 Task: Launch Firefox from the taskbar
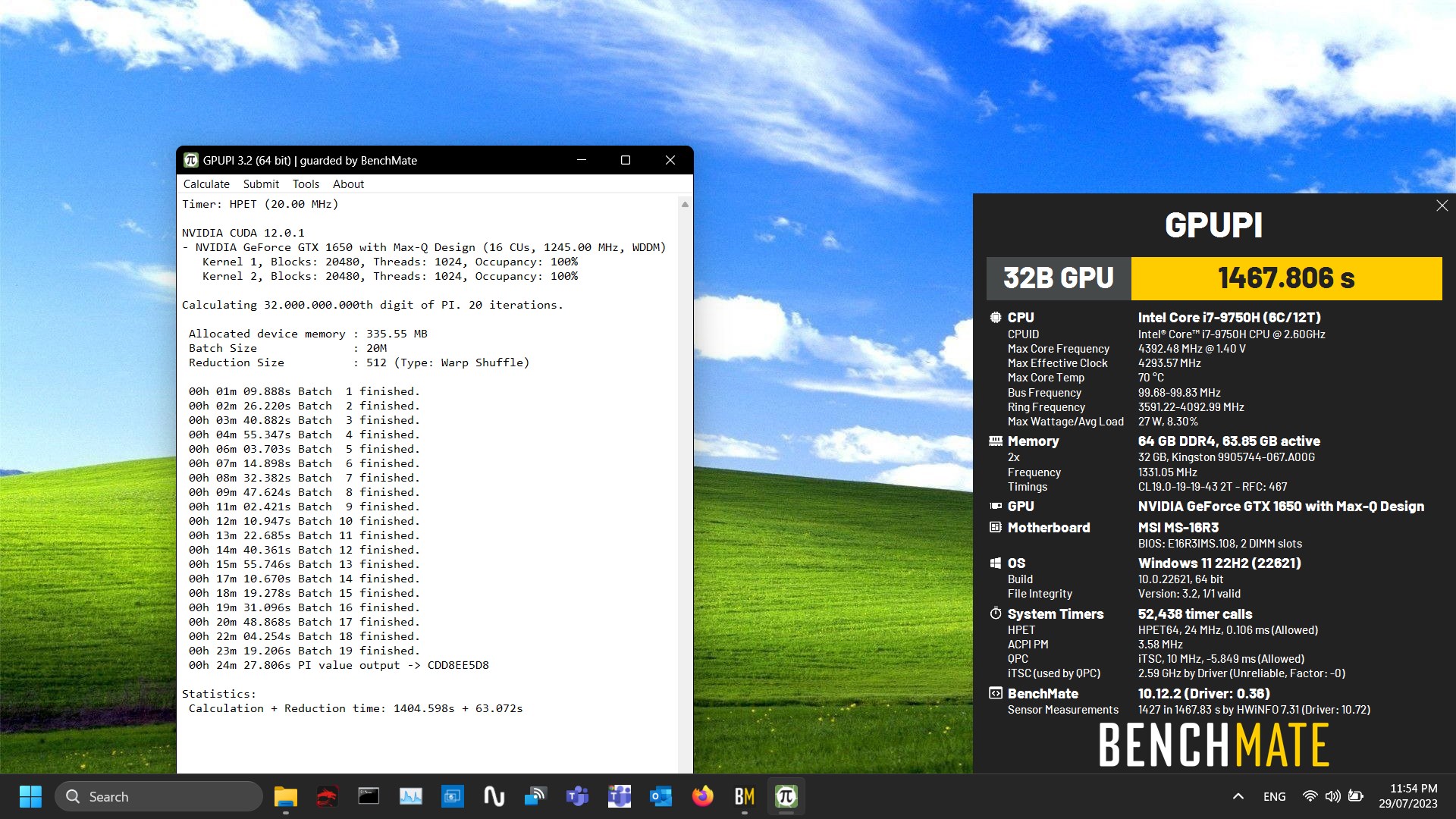[702, 796]
